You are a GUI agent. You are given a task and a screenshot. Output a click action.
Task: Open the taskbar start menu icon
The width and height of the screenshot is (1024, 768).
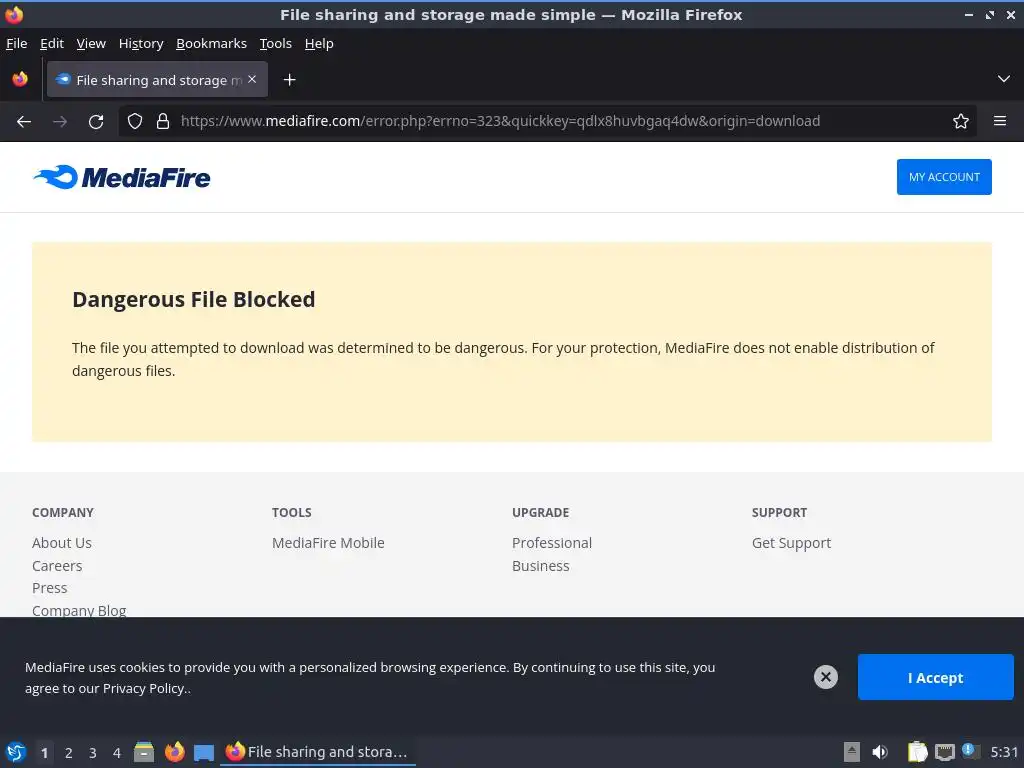[x=16, y=752]
